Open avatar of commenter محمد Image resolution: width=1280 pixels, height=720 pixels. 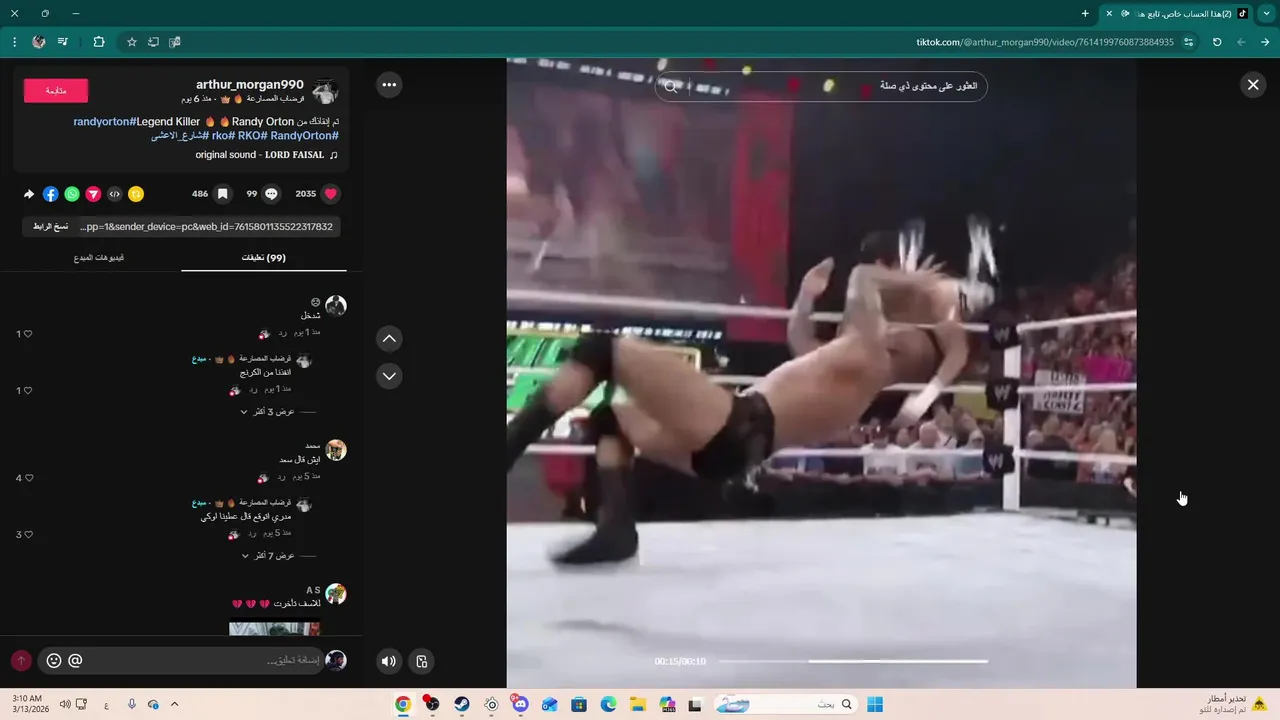coord(336,450)
